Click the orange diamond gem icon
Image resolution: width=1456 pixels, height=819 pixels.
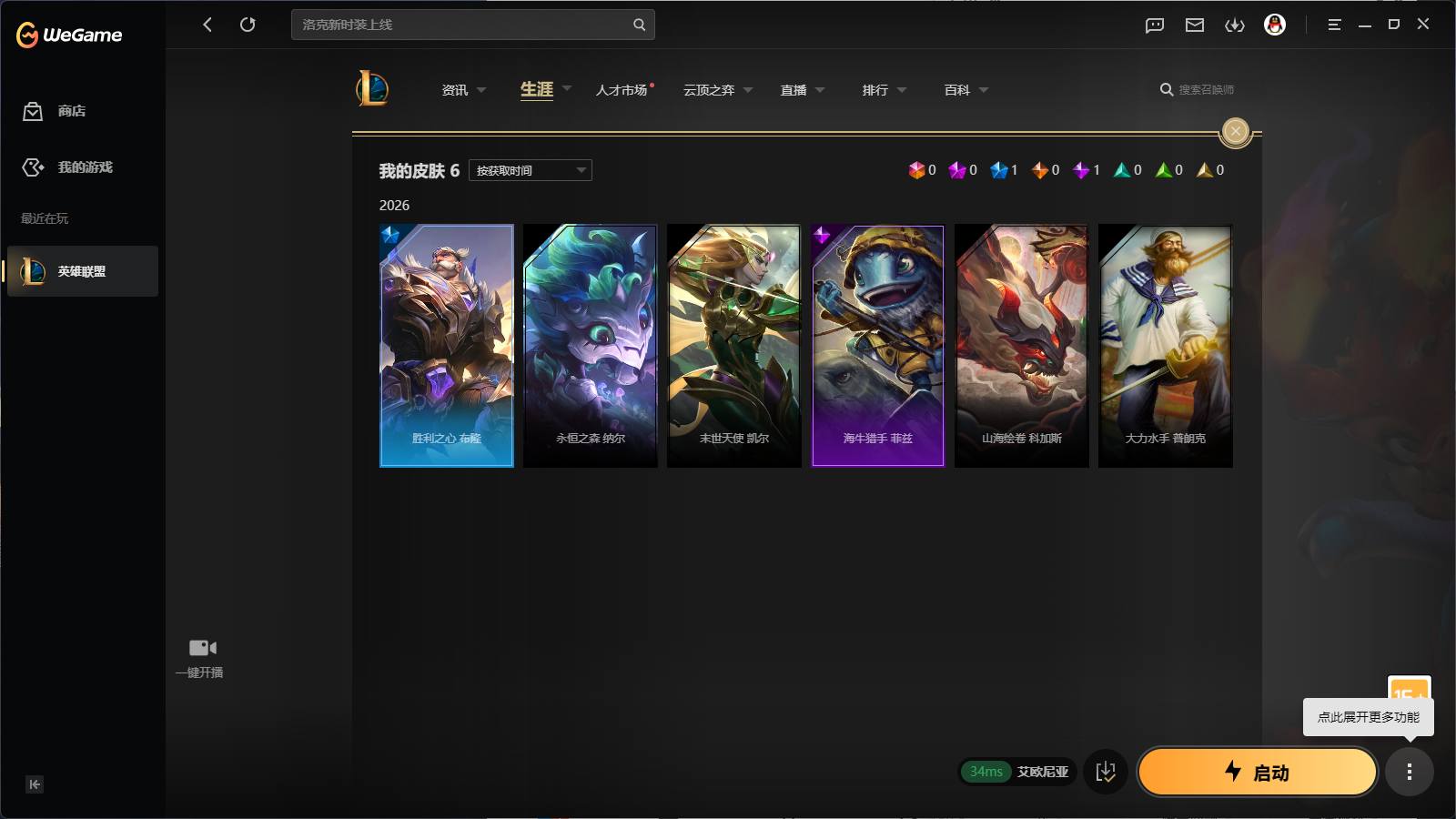pos(1040,170)
